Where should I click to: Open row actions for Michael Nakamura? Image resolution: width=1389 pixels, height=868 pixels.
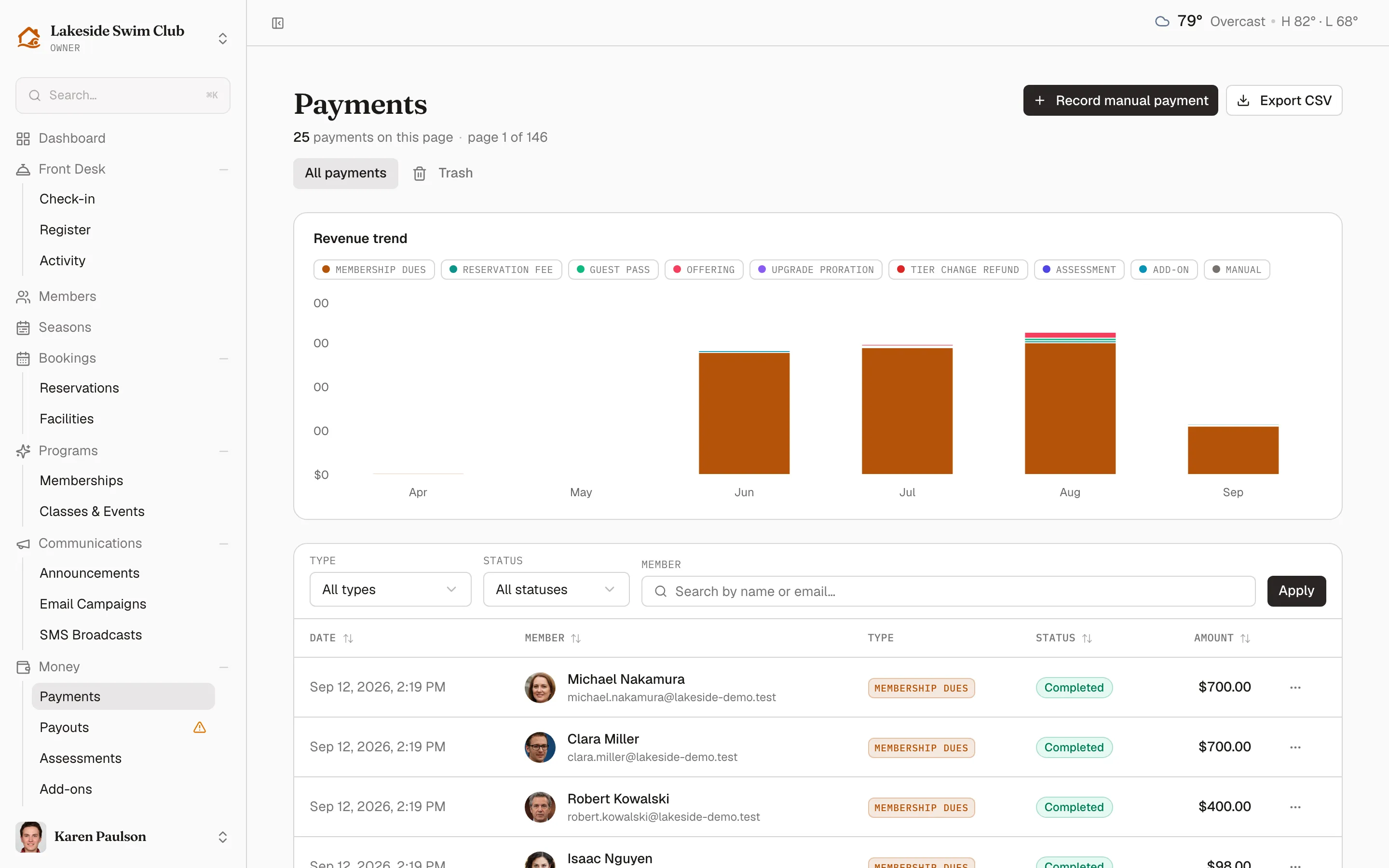tap(1295, 688)
